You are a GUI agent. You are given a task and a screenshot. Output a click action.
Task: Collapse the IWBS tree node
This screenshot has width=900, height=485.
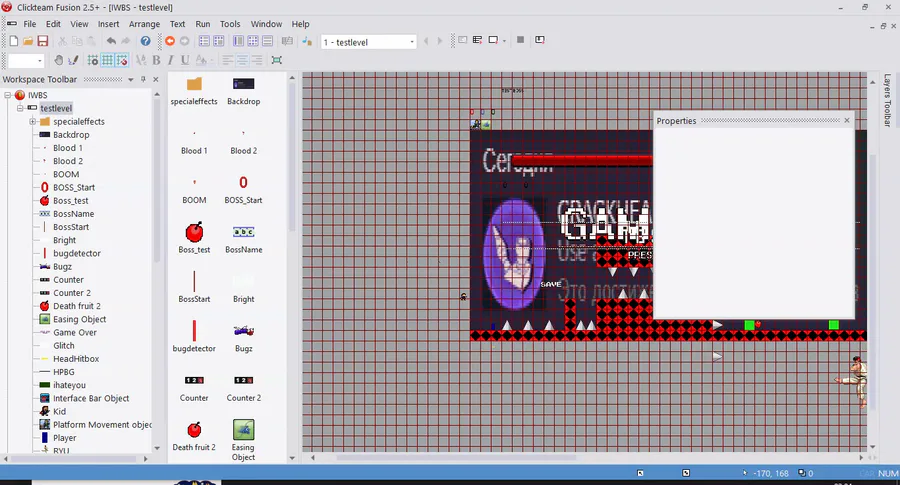pyautogui.click(x=7, y=95)
